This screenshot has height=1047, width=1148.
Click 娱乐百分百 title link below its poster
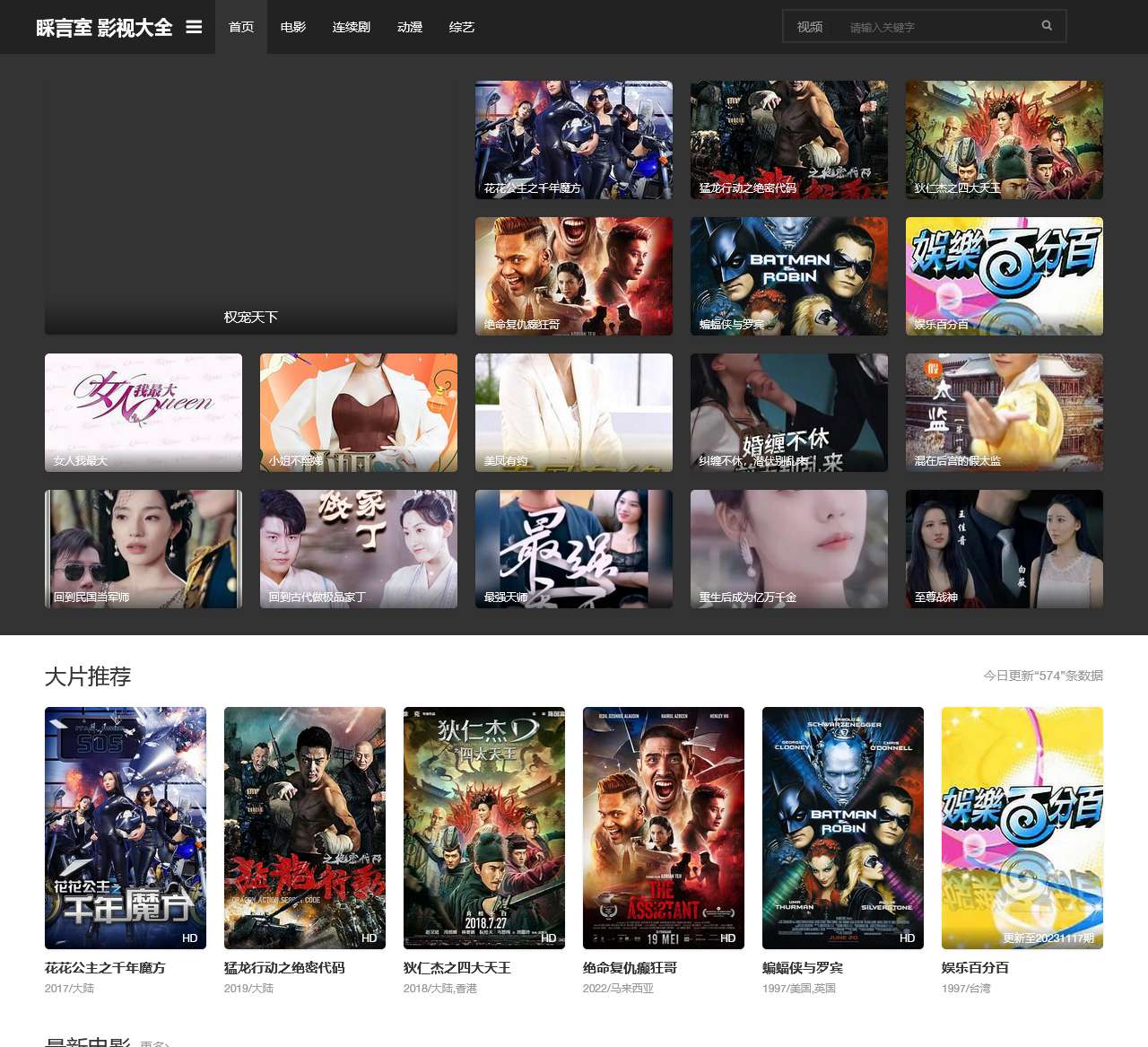975,968
